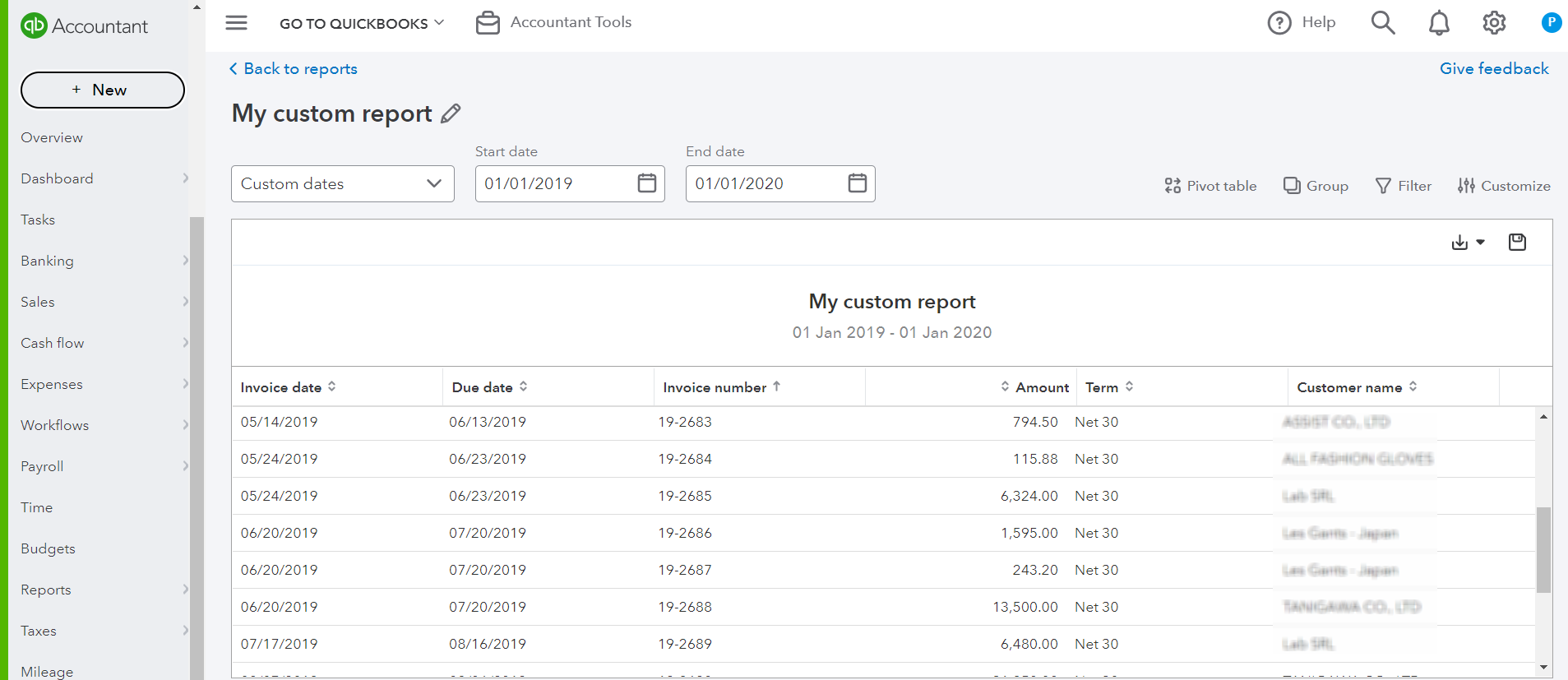Screen dimensions: 1568x680
Task: Open End date calendar picker
Action: click(858, 183)
